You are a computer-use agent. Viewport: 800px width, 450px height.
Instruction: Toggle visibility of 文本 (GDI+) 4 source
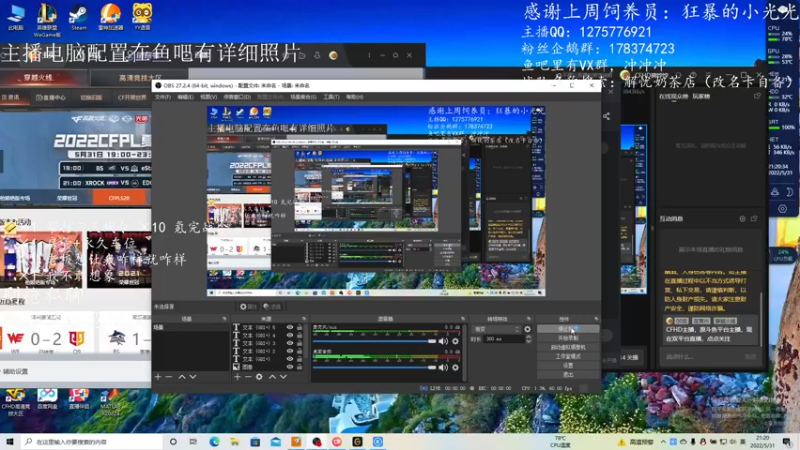(x=290, y=335)
